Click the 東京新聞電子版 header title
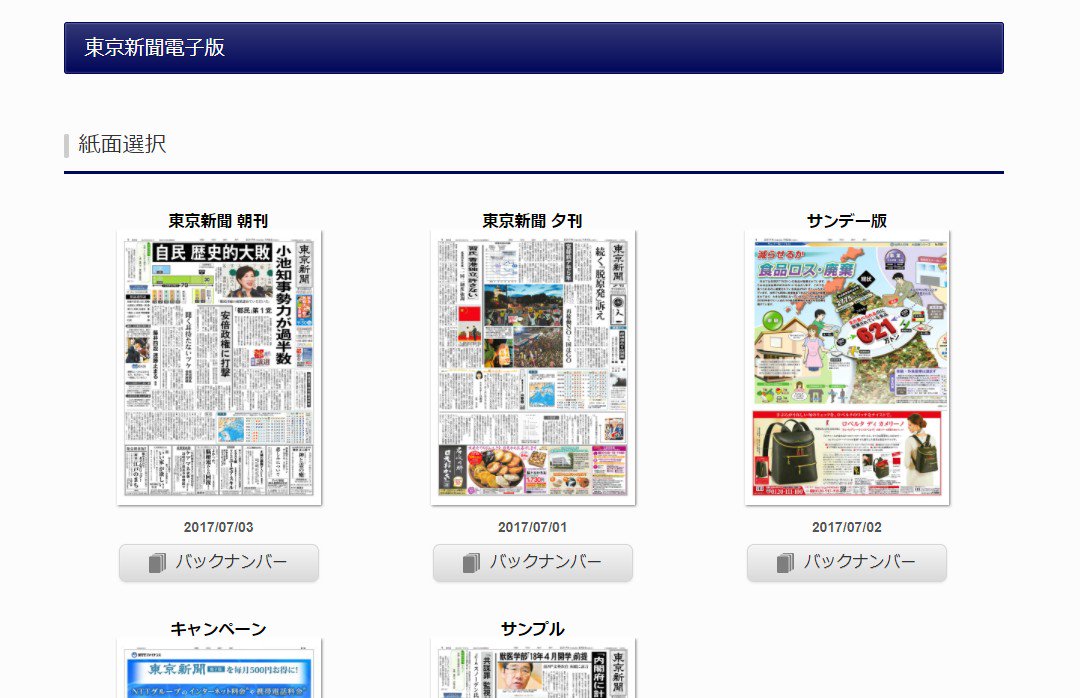The image size is (1080, 698). 154,47
